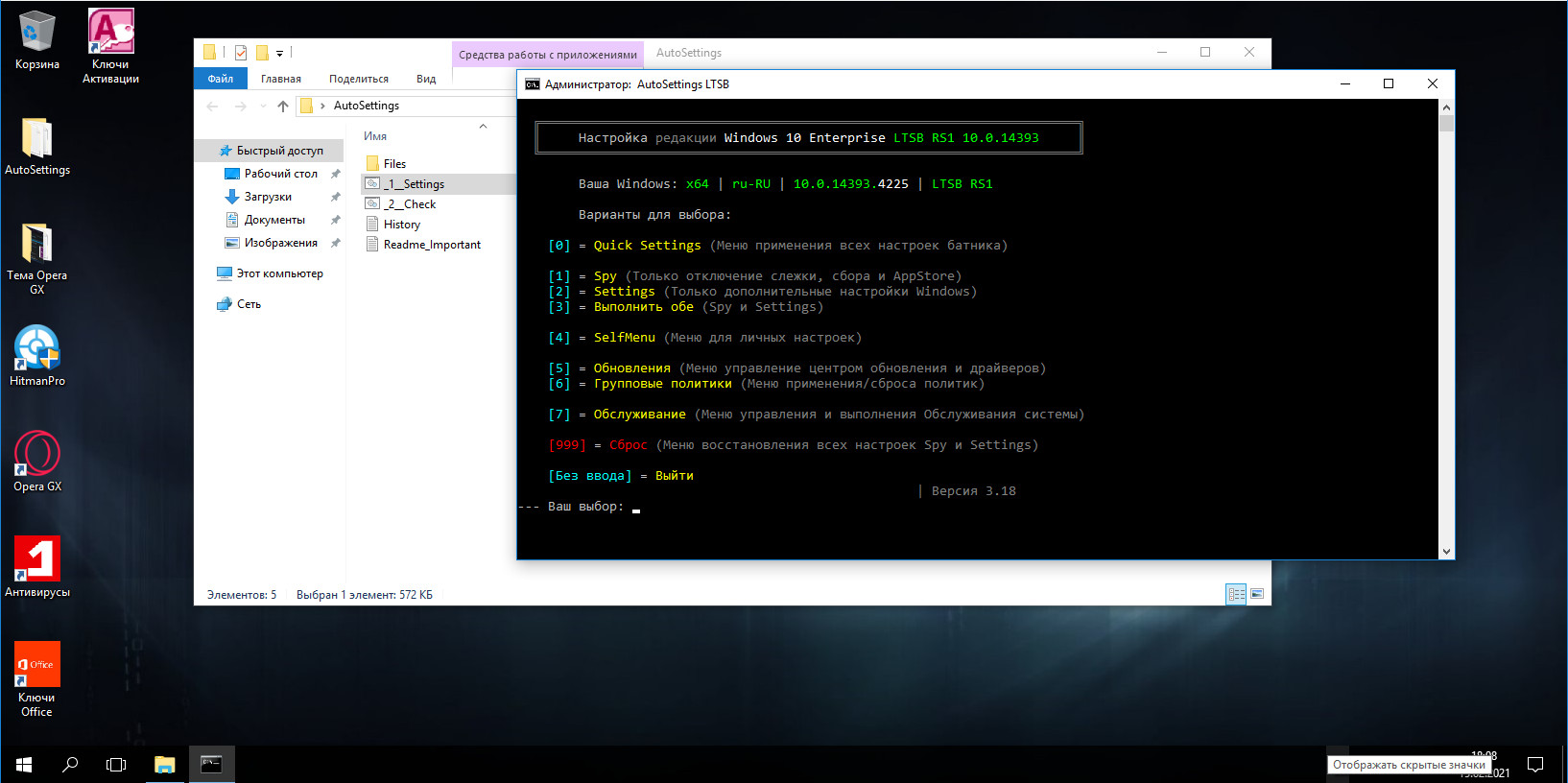Click the console scrollbar down arrow

tap(1446, 552)
